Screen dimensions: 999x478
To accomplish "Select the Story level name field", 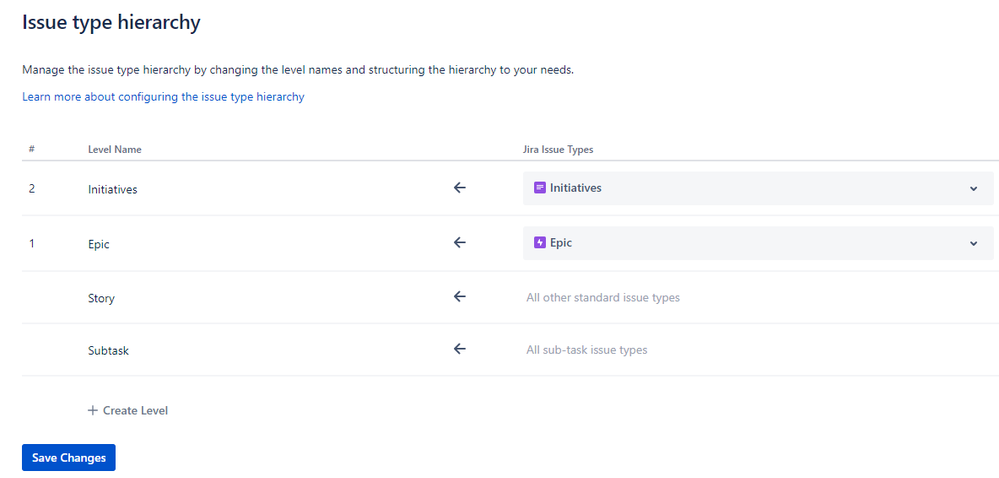I will coord(101,298).
